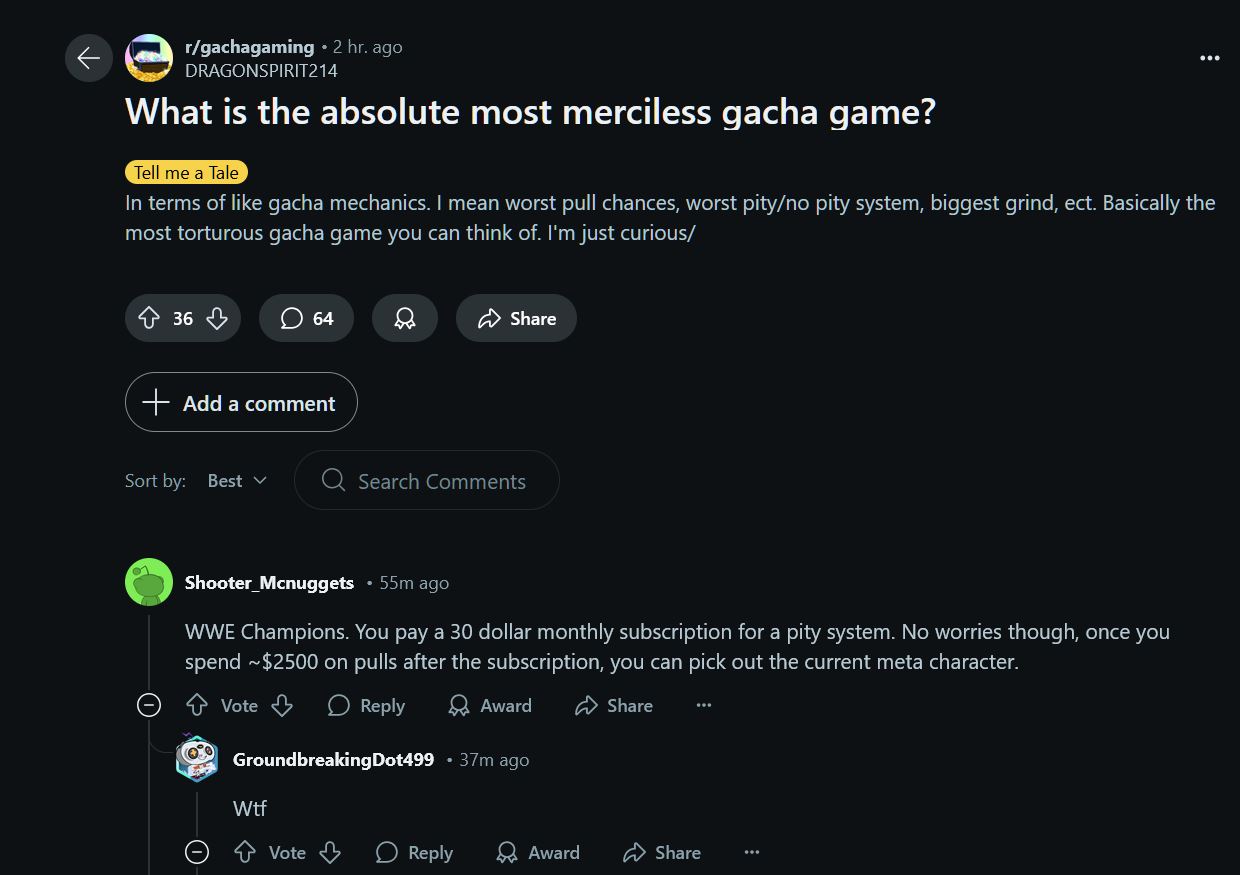The width and height of the screenshot is (1240, 875).
Task: Open the r/gachagaming community avatar
Action: point(148,58)
